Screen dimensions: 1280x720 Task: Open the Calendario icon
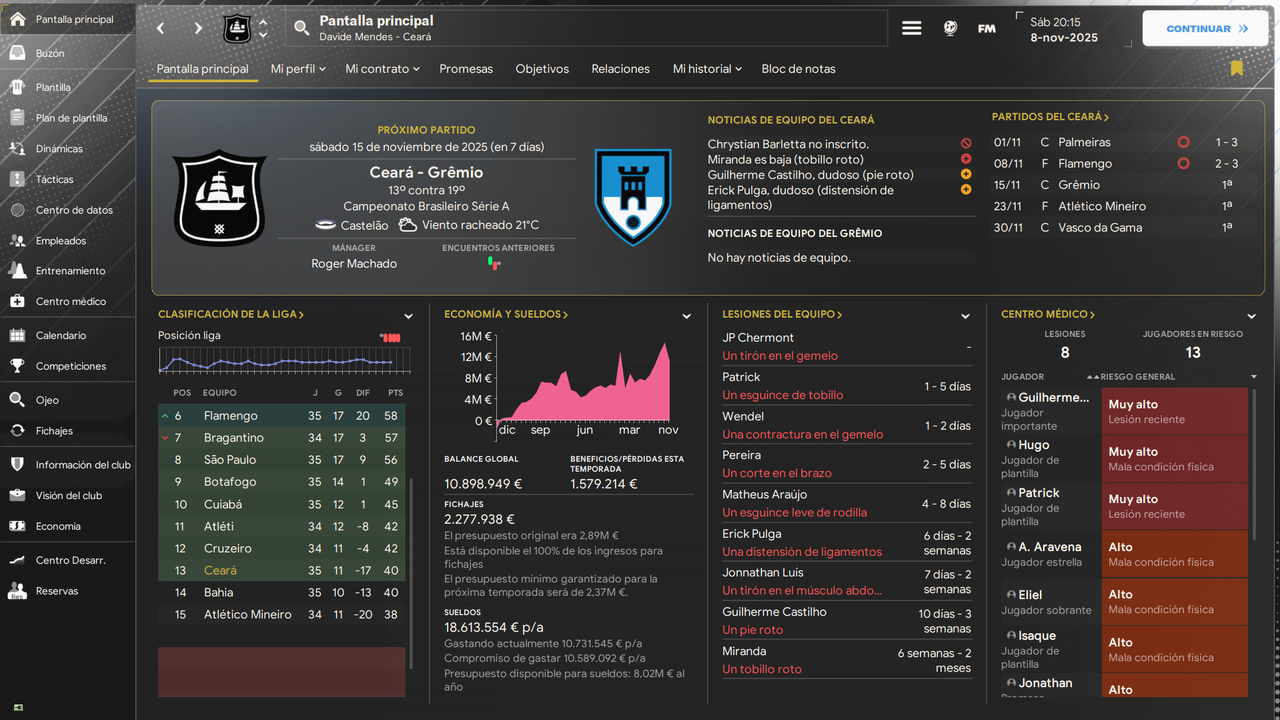17,335
